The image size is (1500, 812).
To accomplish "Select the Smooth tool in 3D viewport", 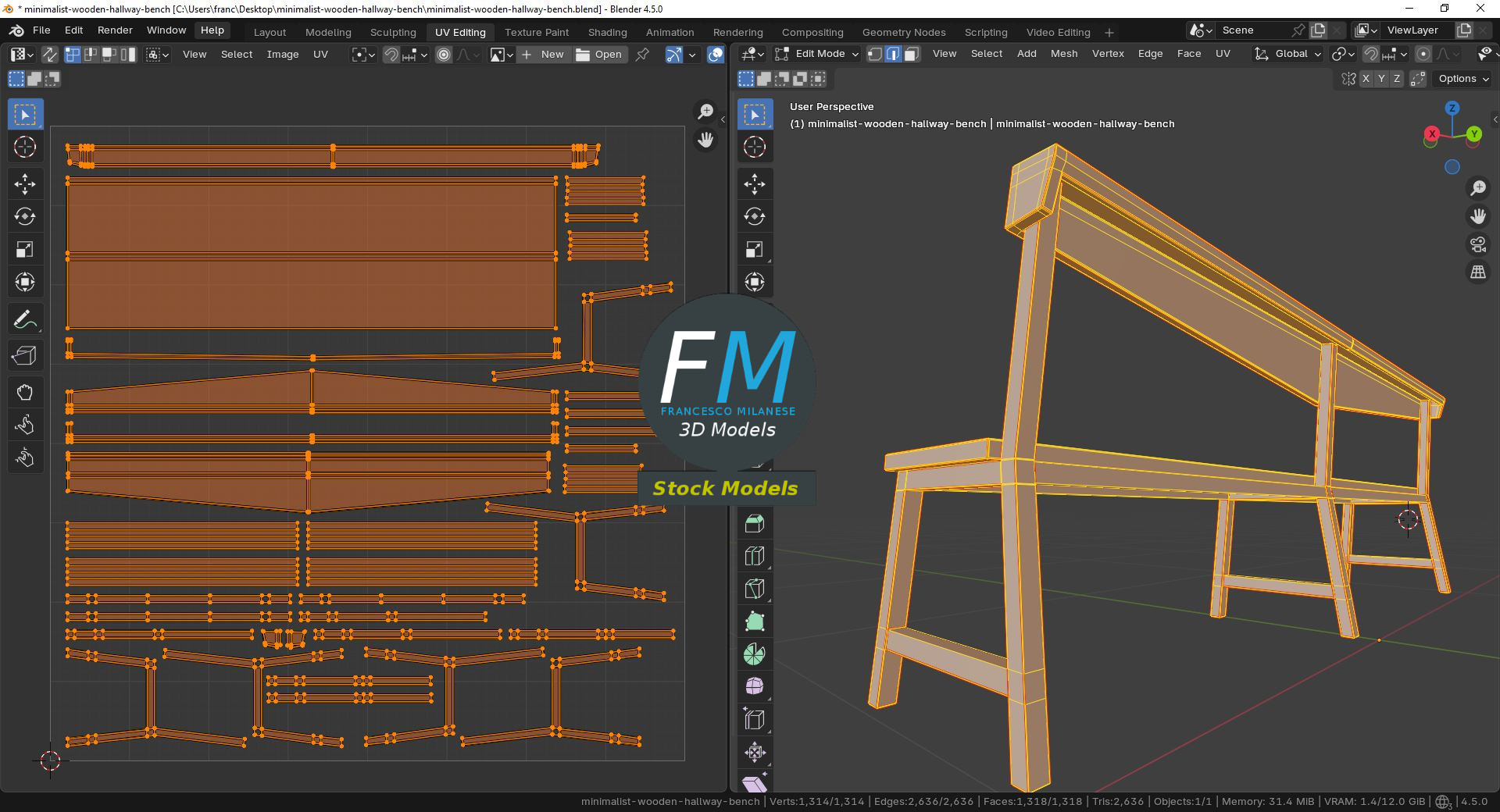I will pyautogui.click(x=755, y=687).
